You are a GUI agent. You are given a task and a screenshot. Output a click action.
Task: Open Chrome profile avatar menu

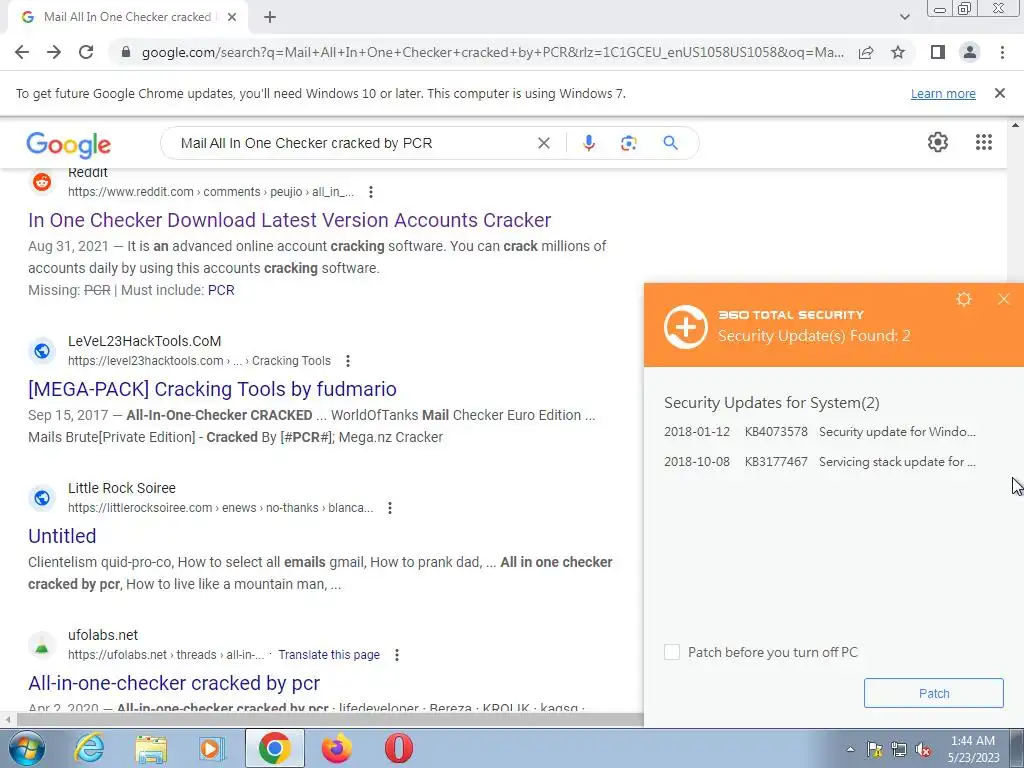pos(970,52)
